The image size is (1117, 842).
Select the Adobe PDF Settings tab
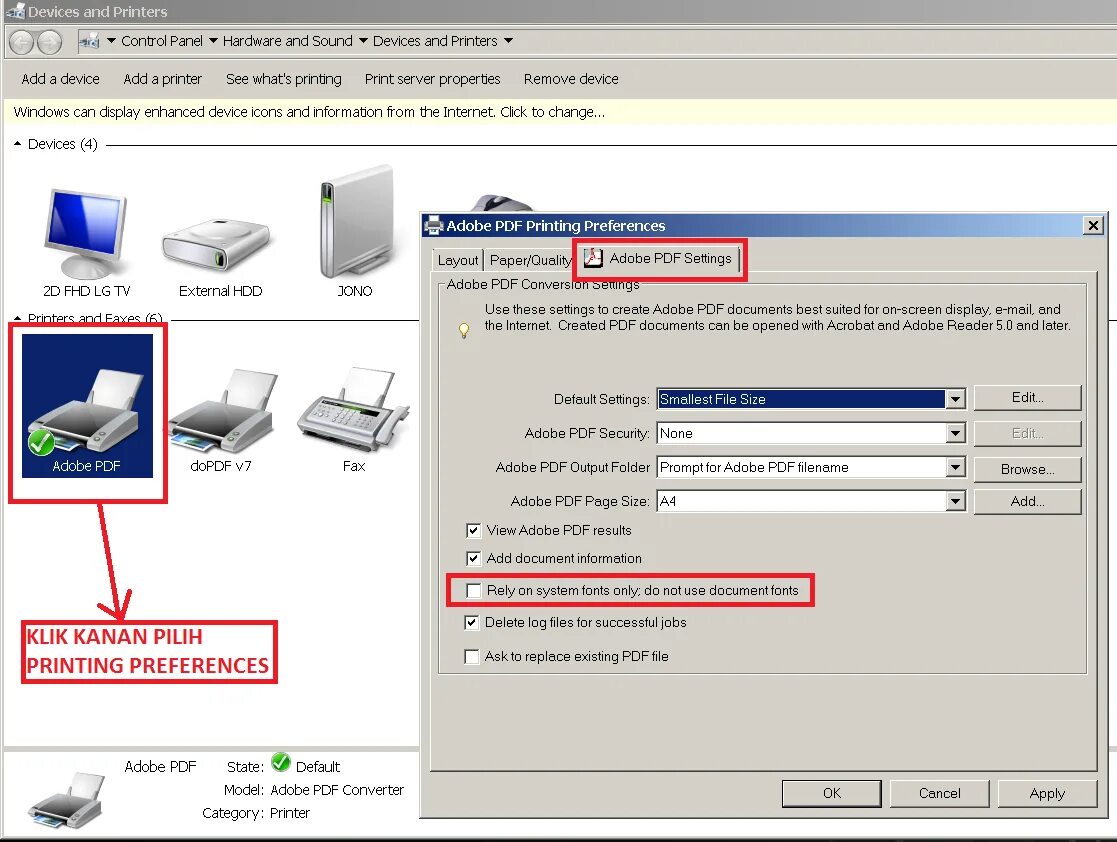[659, 259]
